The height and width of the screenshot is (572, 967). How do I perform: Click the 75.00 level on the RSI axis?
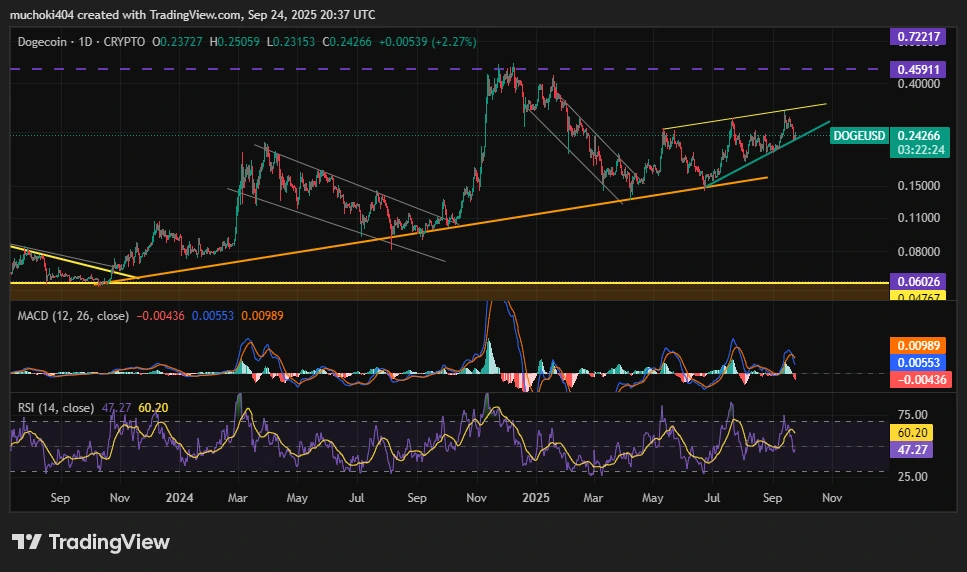[x=911, y=414]
